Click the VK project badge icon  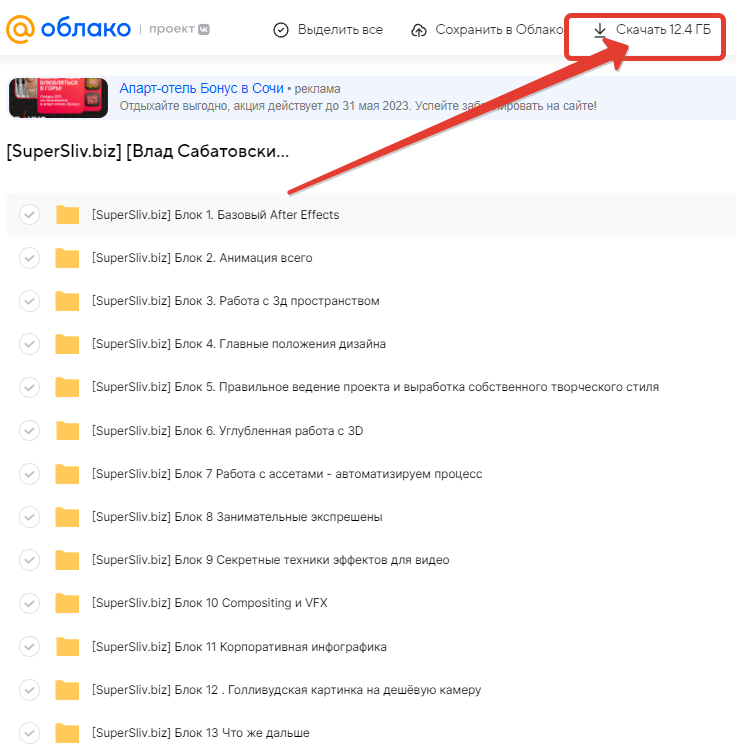[204, 29]
